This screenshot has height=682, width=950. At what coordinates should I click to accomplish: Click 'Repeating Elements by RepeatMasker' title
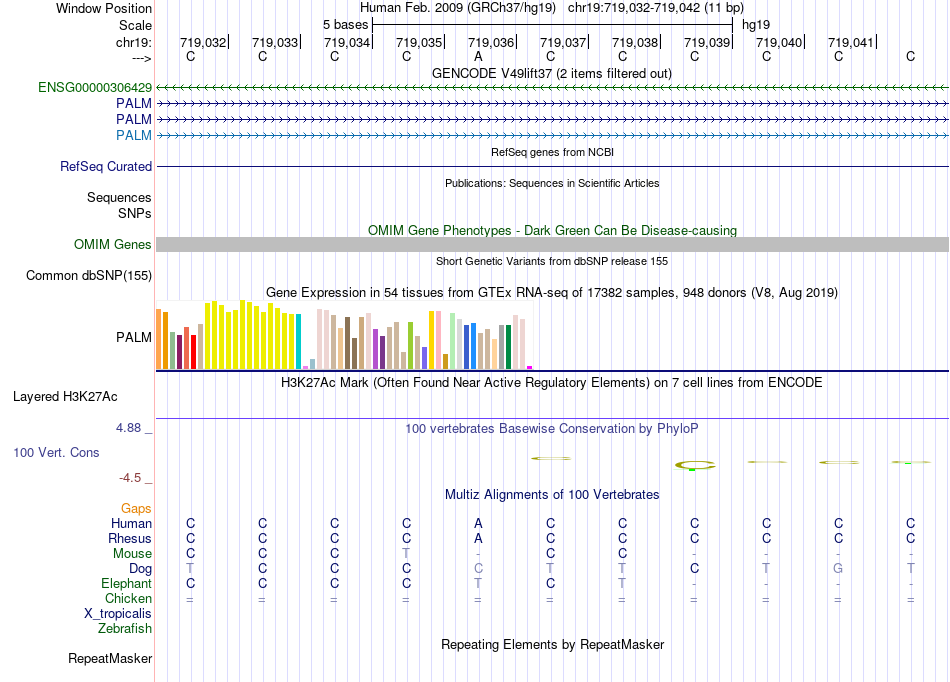pos(553,644)
